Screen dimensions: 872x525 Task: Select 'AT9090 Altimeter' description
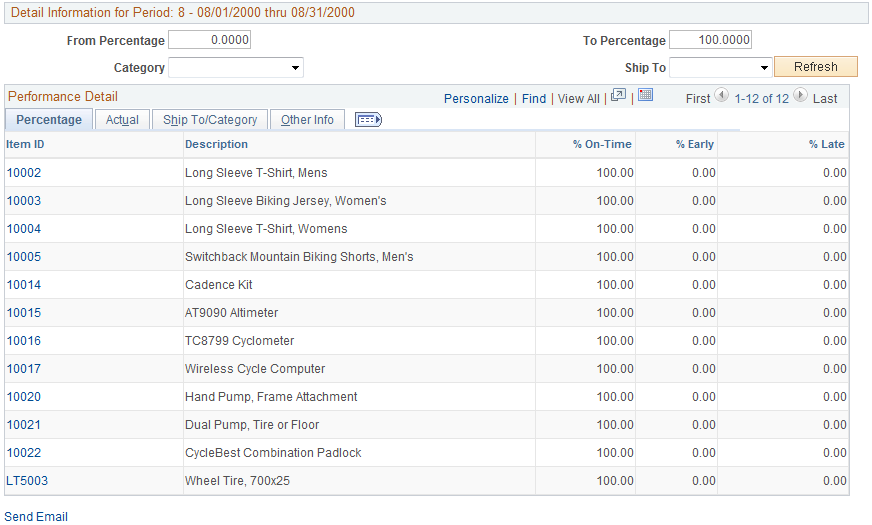click(231, 313)
